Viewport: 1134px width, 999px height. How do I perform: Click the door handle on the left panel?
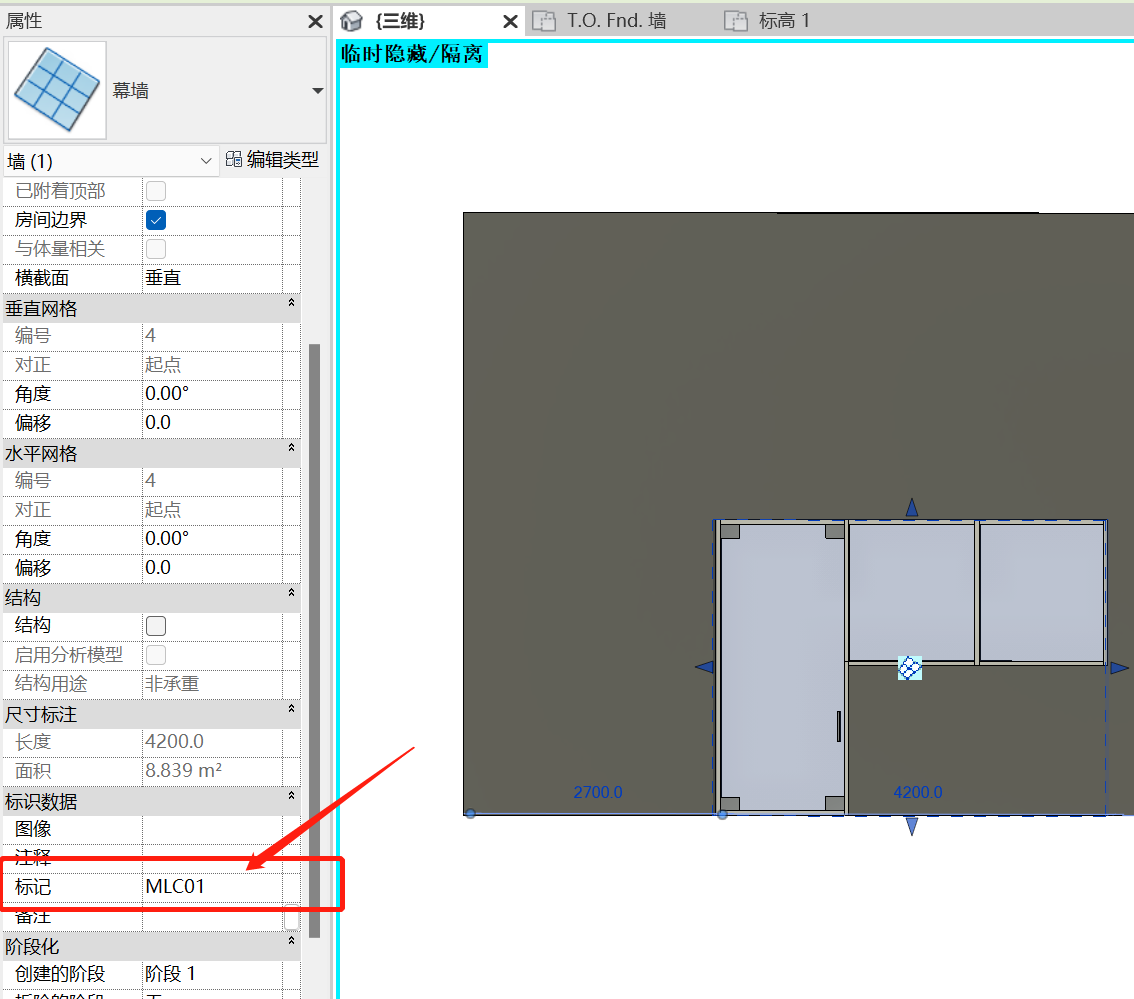[x=838, y=726]
